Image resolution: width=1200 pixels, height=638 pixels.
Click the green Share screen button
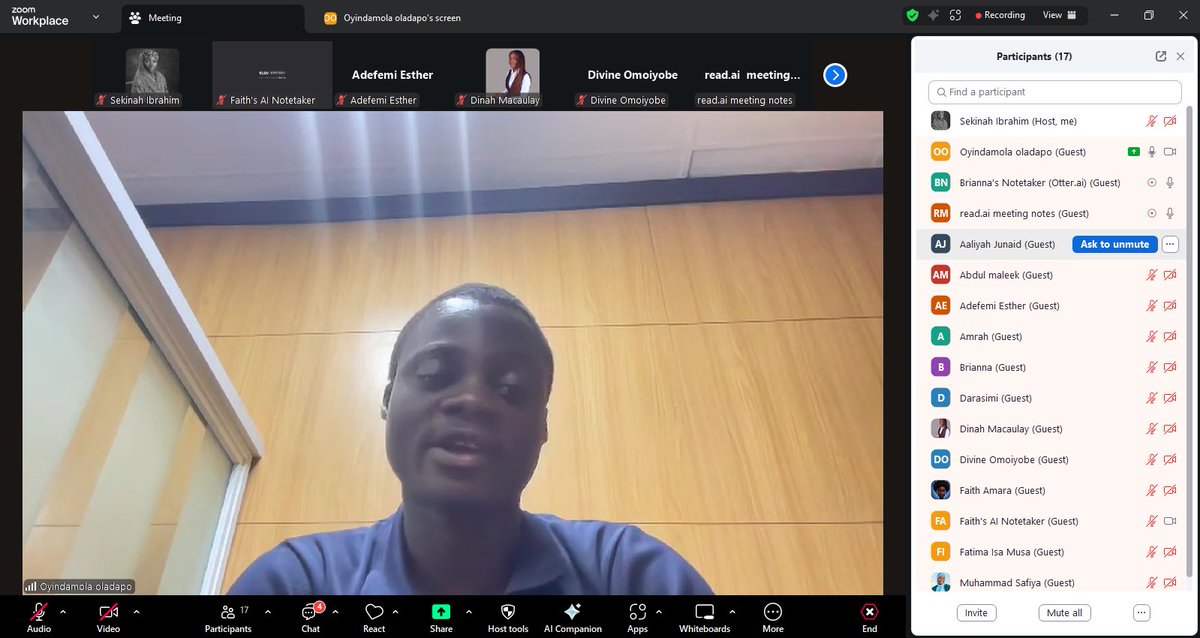[x=441, y=616]
